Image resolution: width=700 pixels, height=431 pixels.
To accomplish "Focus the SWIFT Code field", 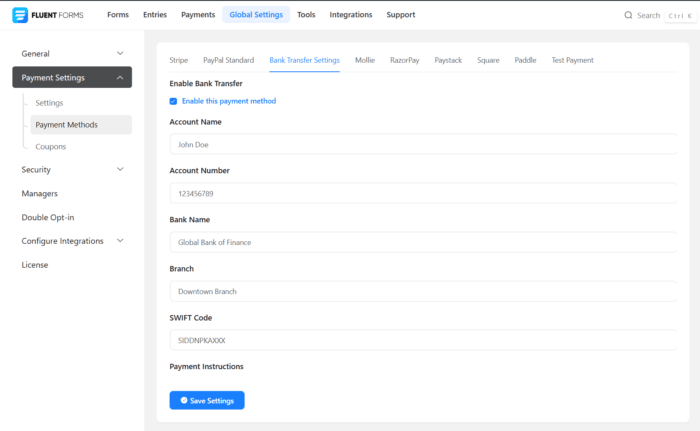I will [422, 340].
